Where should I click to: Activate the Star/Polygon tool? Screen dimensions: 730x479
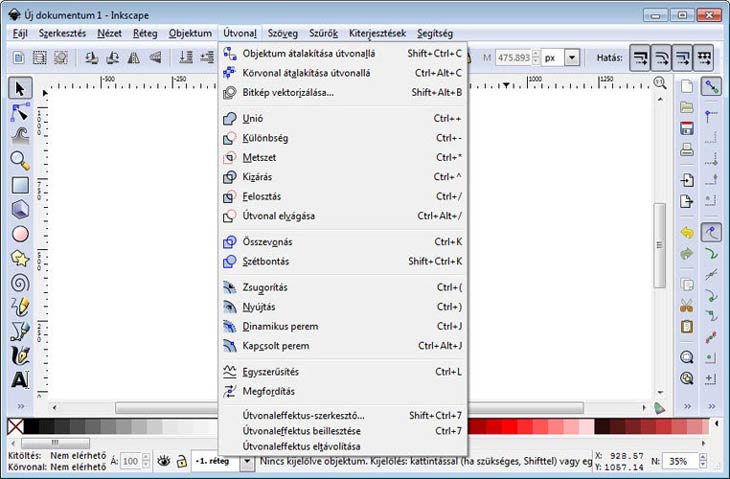click(x=20, y=258)
